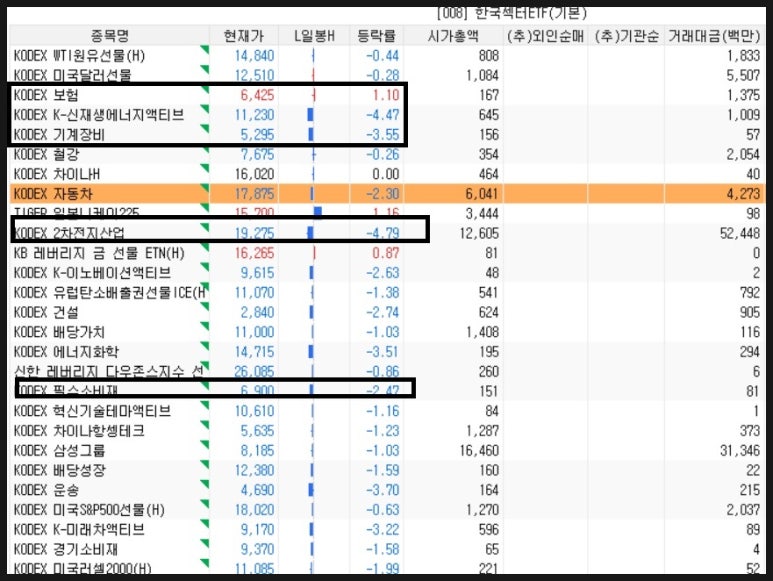Click market cap value 6,041
The height and width of the screenshot is (581, 773).
(482, 194)
